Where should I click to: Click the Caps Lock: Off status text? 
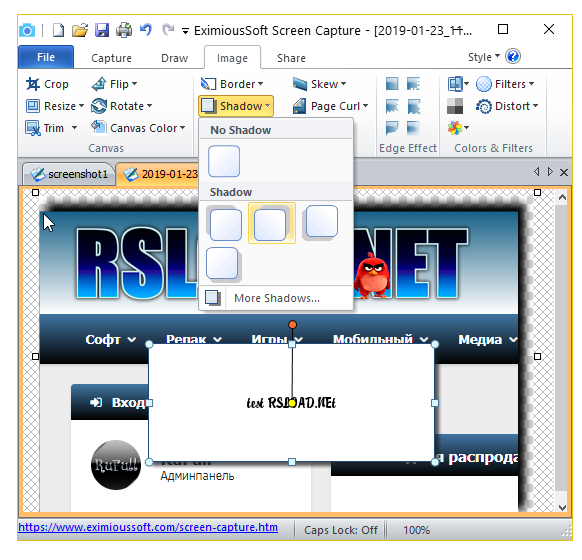click(341, 530)
